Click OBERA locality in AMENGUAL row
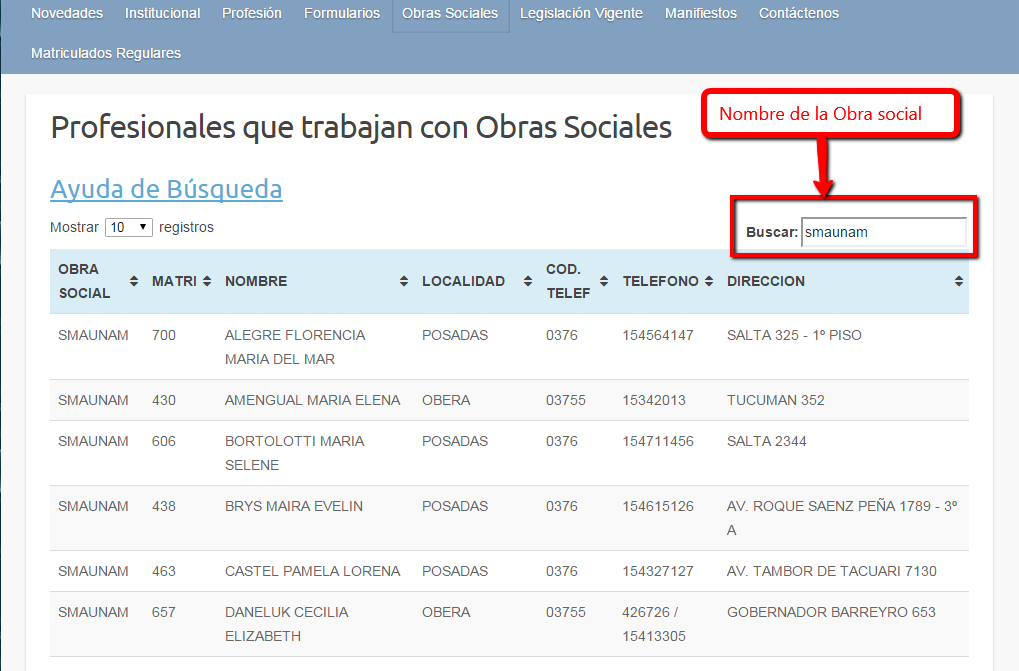The height and width of the screenshot is (671, 1019). 446,400
